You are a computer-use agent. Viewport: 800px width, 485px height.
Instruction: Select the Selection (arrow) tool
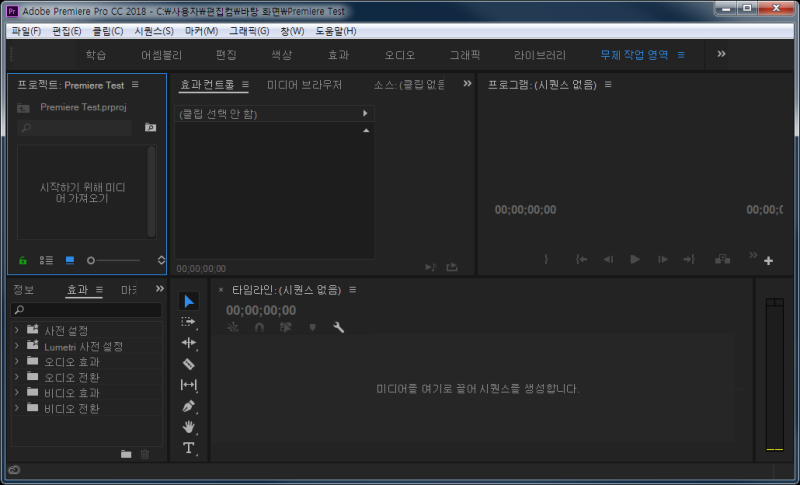tap(188, 301)
